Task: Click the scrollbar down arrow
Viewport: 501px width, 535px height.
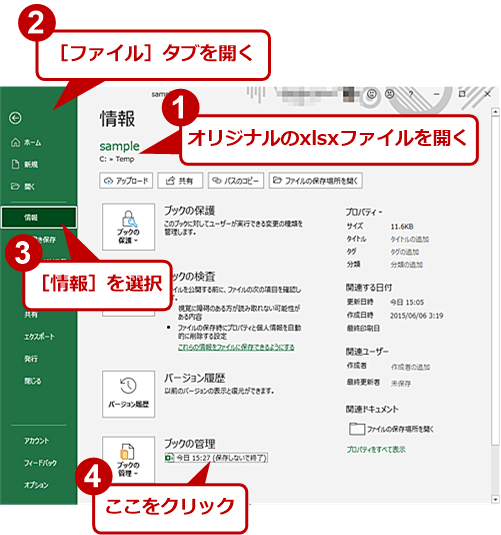Action: pyautogui.click(x=496, y=499)
